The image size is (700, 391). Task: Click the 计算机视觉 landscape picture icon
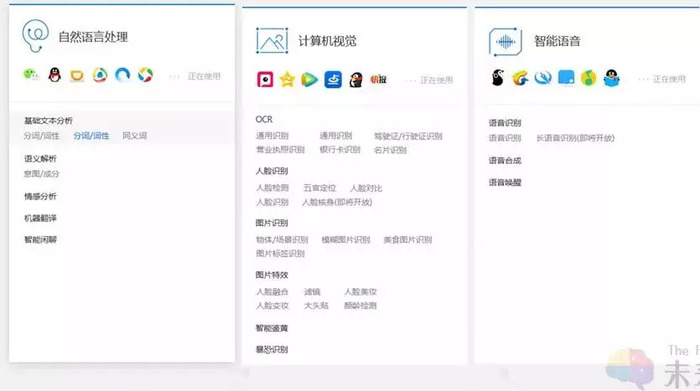[x=272, y=41]
